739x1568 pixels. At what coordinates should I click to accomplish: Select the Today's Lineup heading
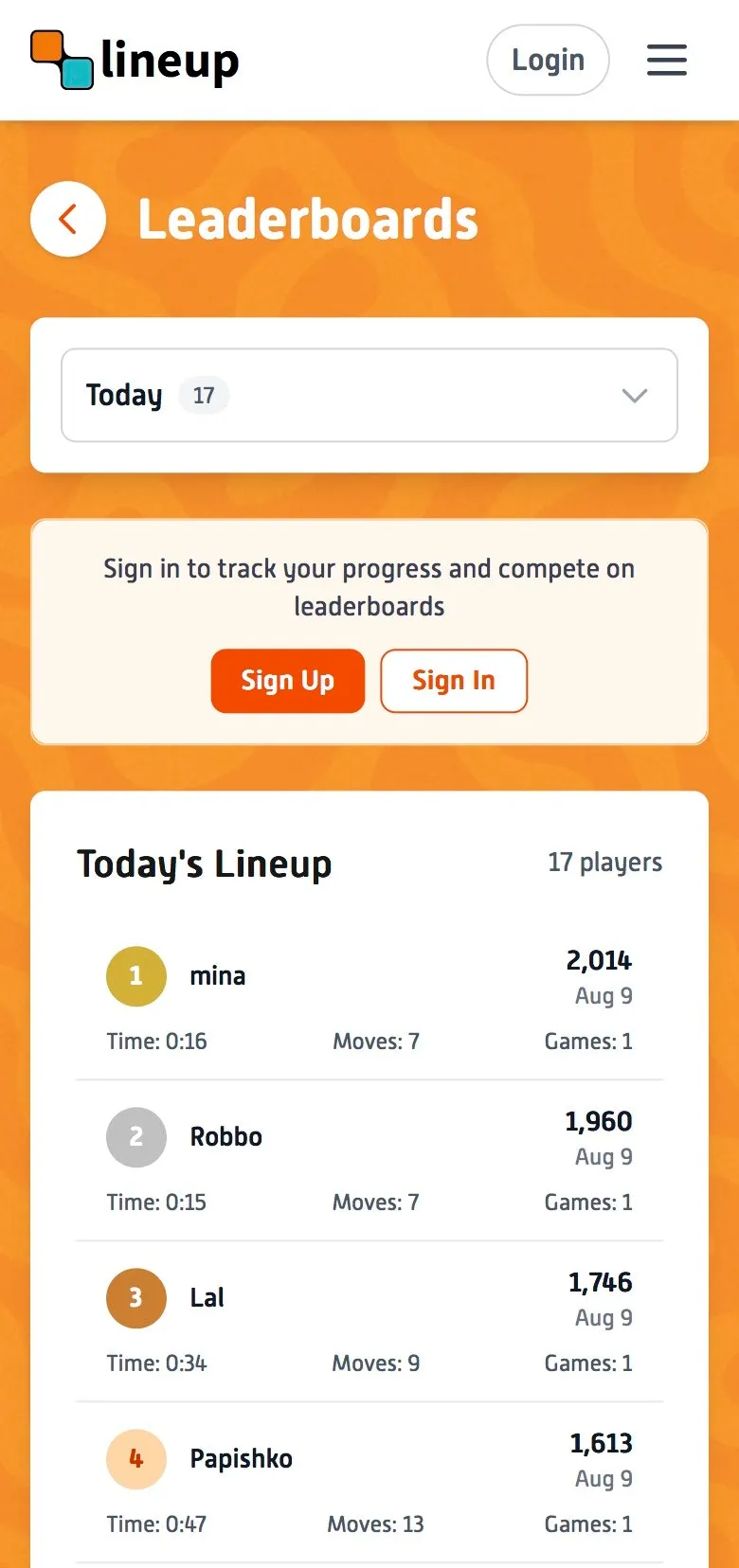[x=205, y=863]
